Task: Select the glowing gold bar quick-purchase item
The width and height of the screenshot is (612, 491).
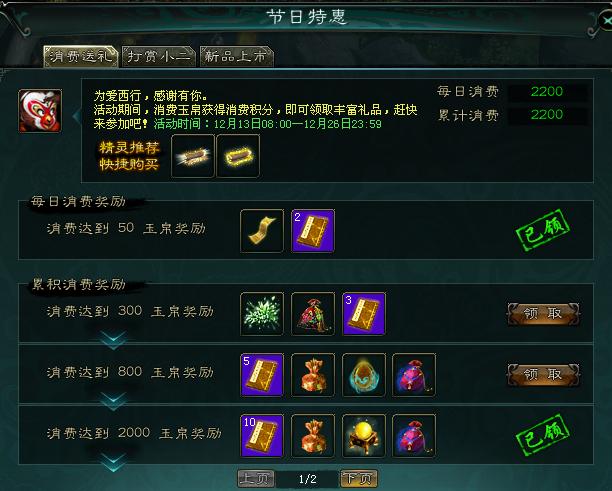Action: tap(238, 156)
